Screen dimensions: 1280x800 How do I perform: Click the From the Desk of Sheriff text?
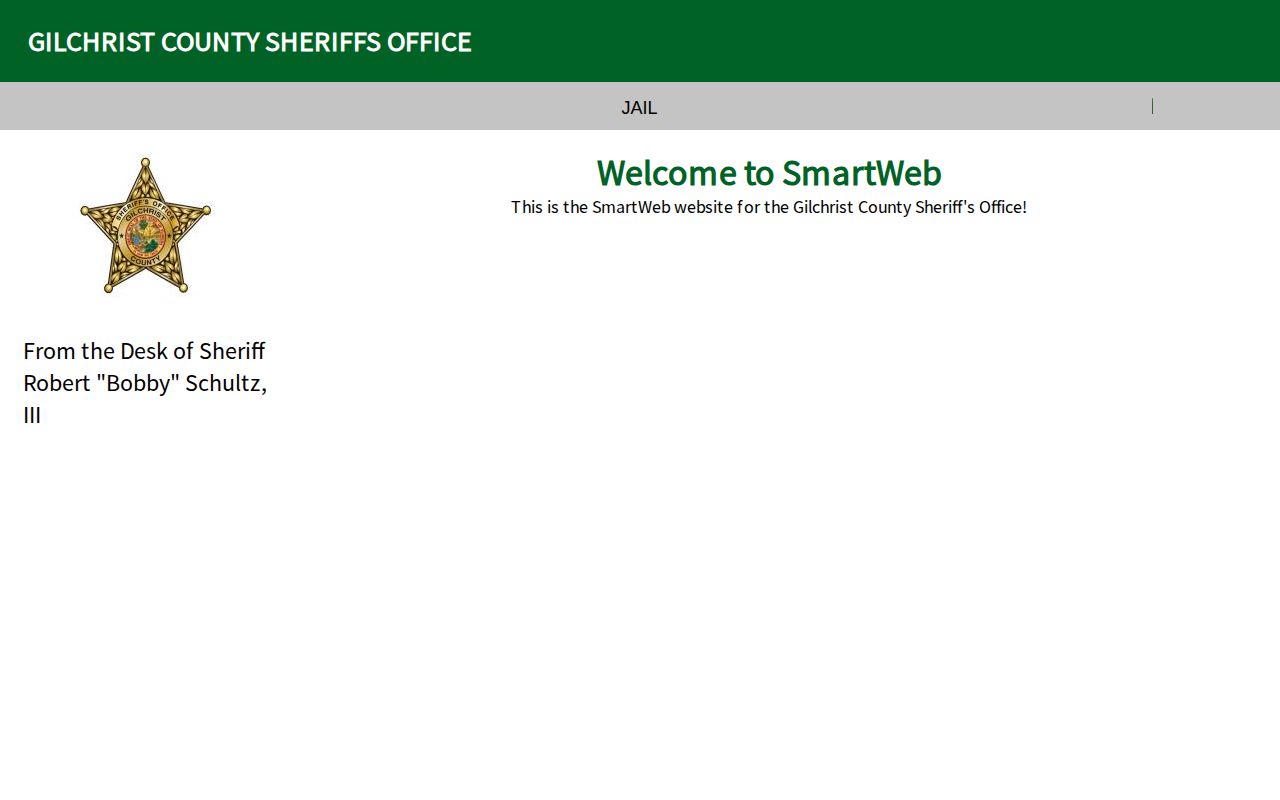click(145, 383)
